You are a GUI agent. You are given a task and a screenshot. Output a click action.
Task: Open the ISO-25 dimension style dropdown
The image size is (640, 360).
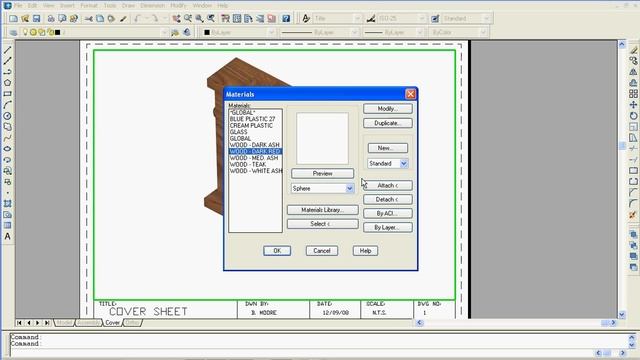click(x=422, y=18)
